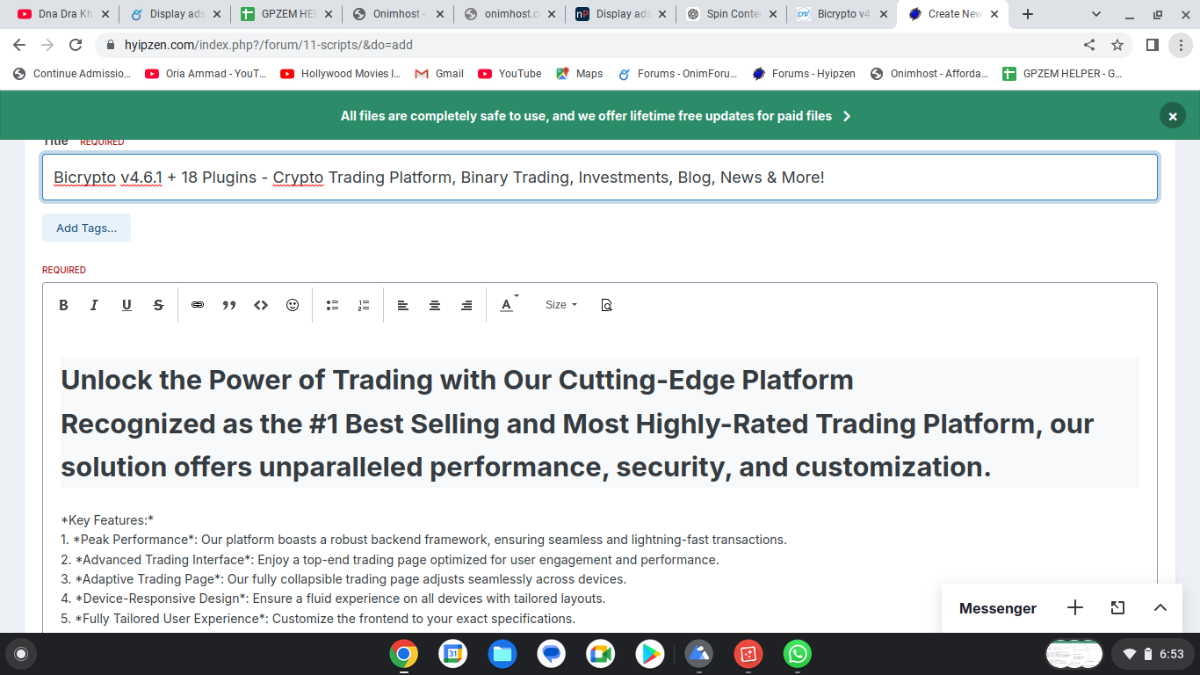Click the '*Key Features:*' line in the editor
The height and width of the screenshot is (675, 1200).
click(107, 520)
